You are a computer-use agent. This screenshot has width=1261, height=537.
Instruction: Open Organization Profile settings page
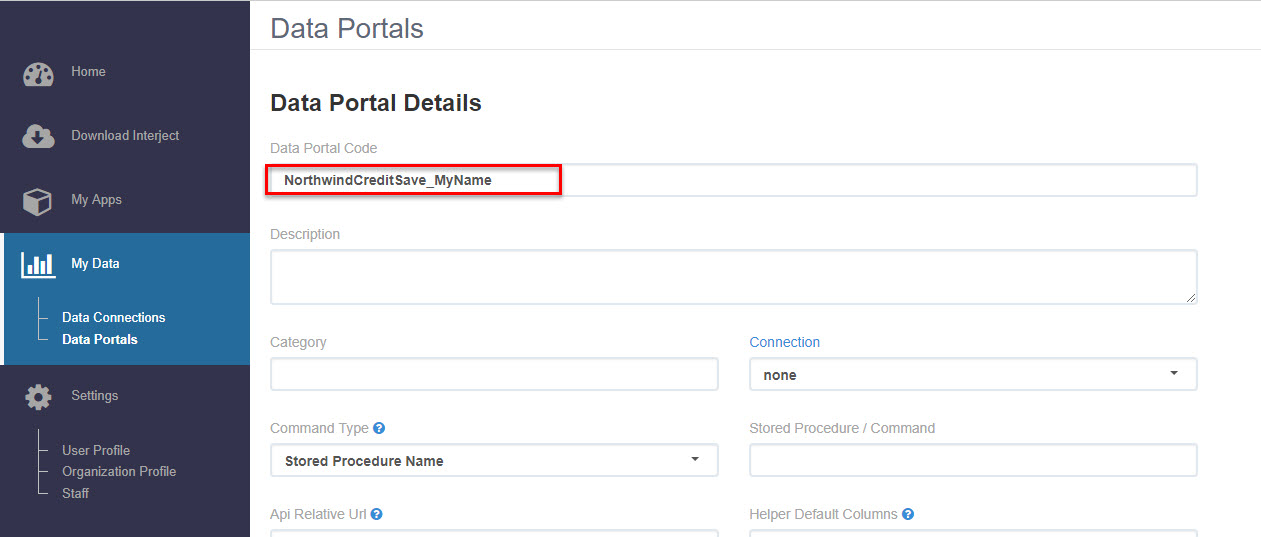point(119,471)
